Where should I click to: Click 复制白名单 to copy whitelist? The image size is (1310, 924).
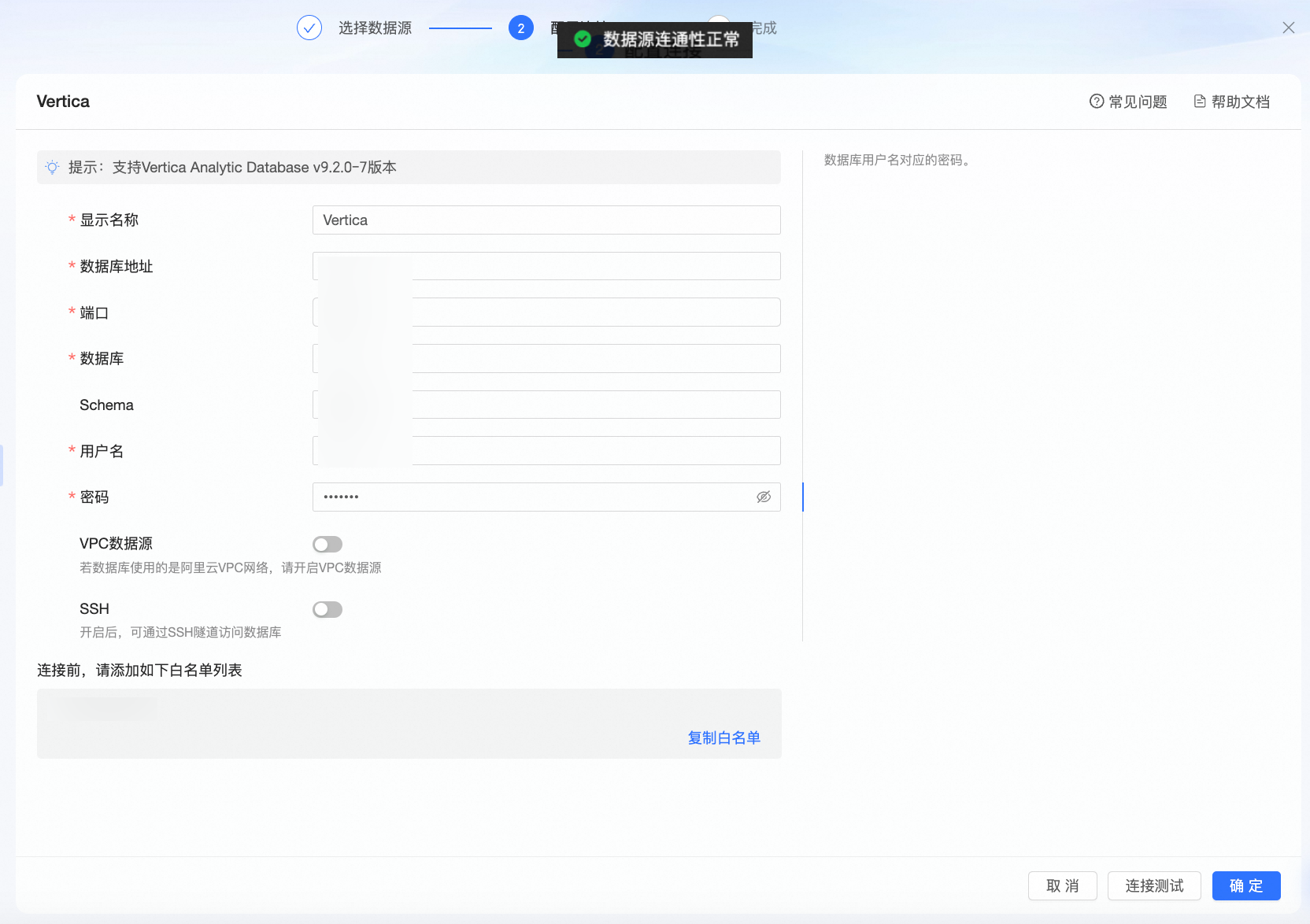(x=724, y=737)
